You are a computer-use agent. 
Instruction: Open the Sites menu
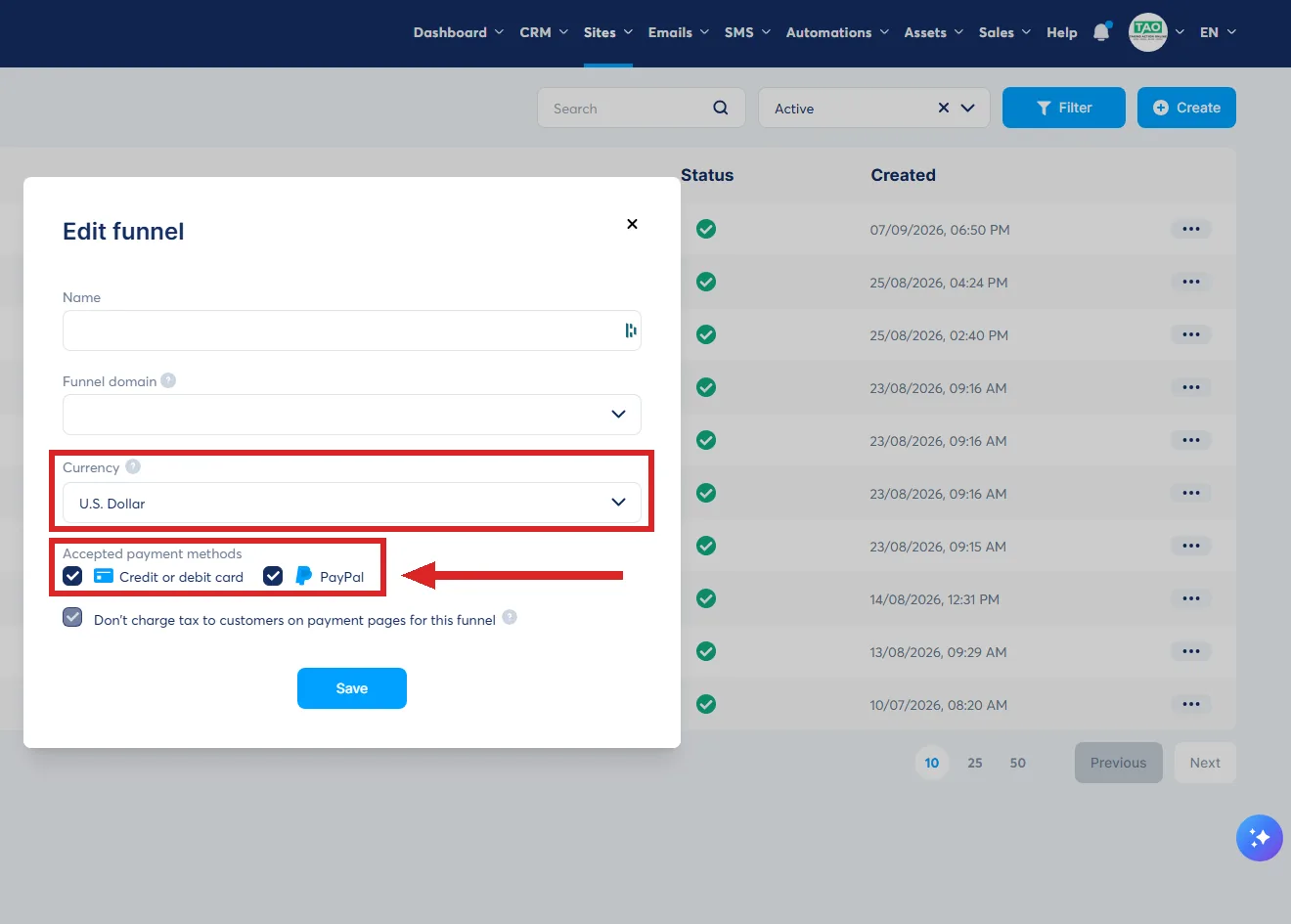(608, 32)
